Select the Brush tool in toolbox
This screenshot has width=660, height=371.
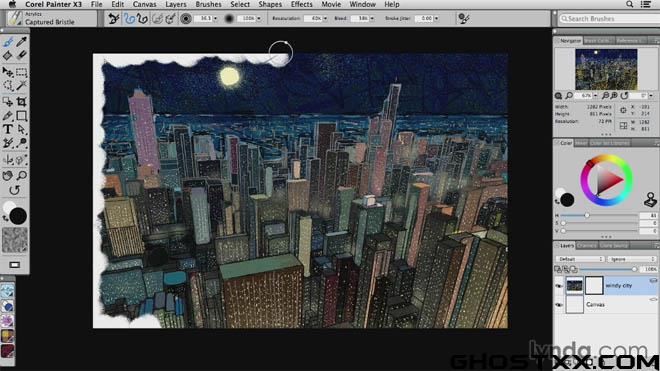[x=8, y=42]
